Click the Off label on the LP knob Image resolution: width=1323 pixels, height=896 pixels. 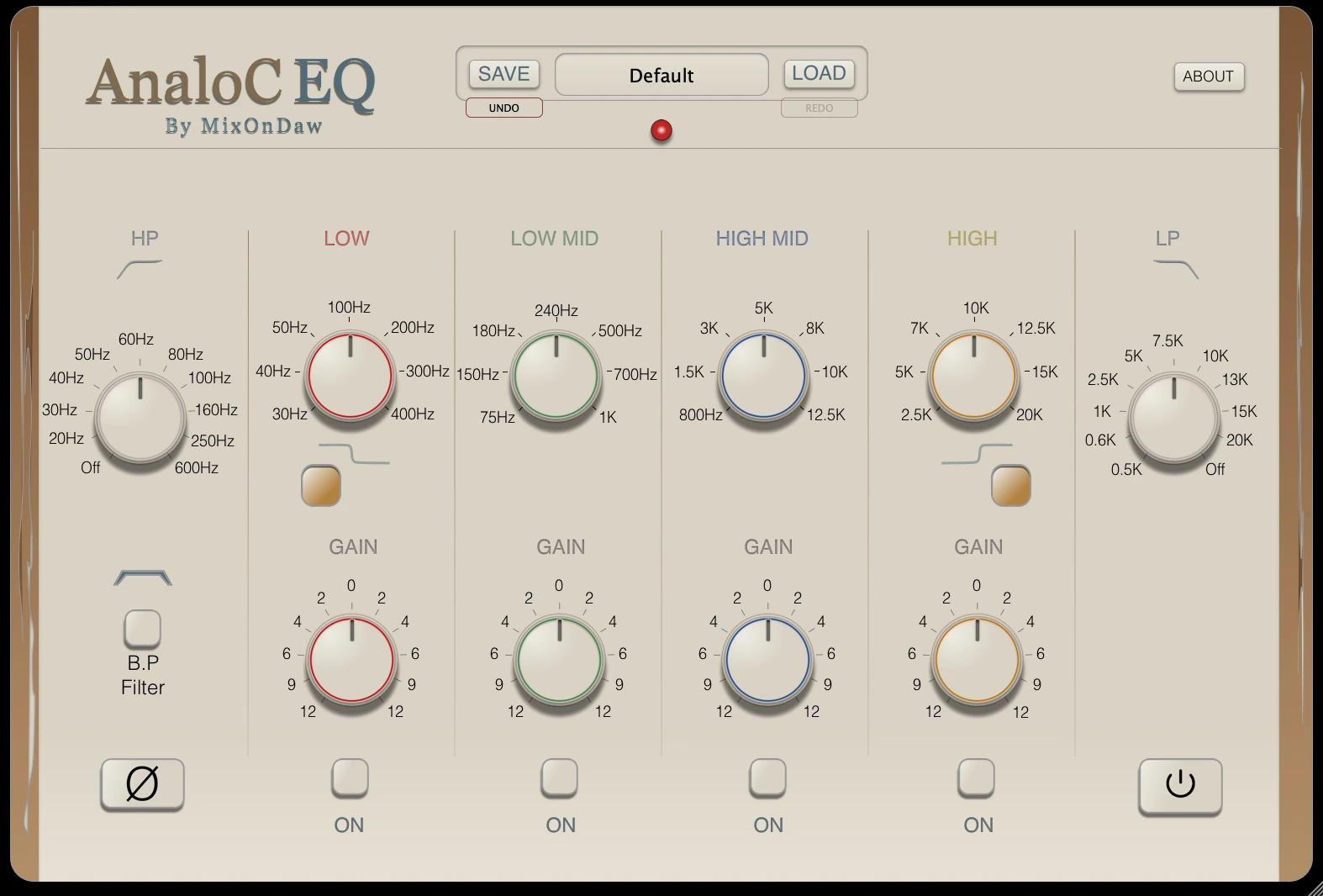point(1215,469)
